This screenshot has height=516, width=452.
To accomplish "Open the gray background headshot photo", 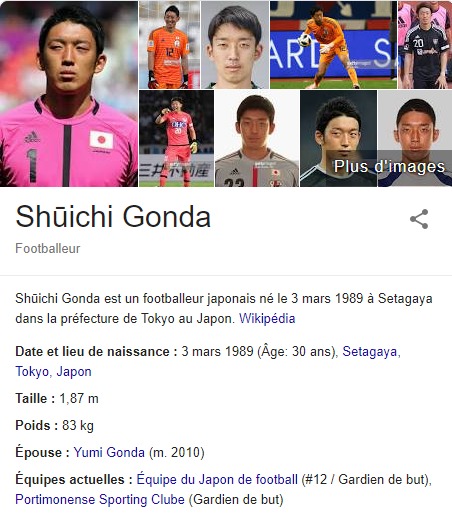I will [235, 45].
